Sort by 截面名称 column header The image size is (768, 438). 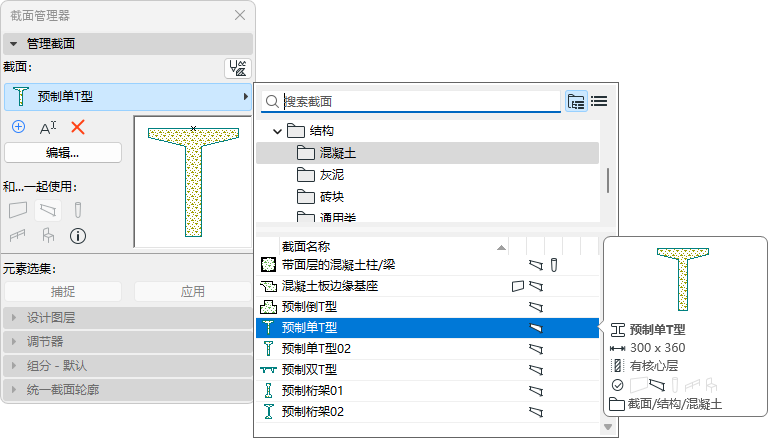[394, 246]
